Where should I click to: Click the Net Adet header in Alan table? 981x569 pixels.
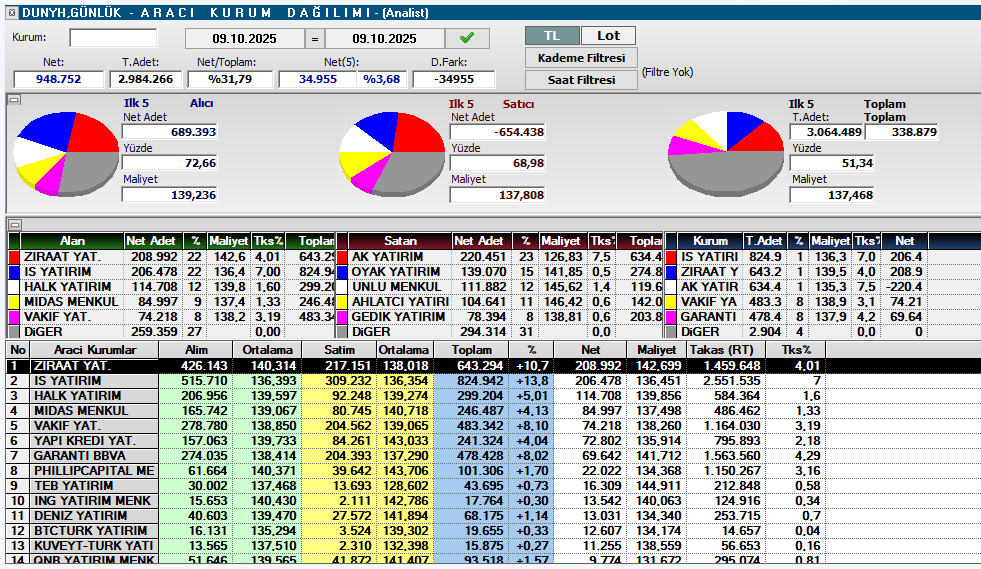[151, 241]
